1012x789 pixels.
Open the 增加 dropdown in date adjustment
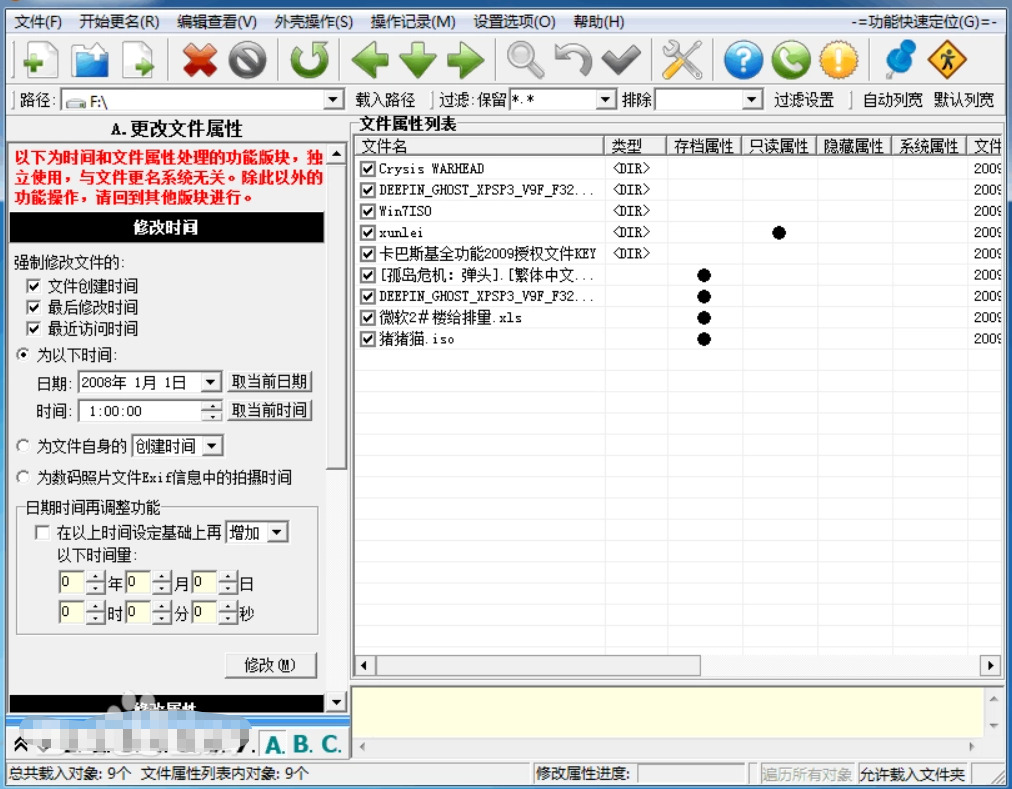[x=278, y=533]
